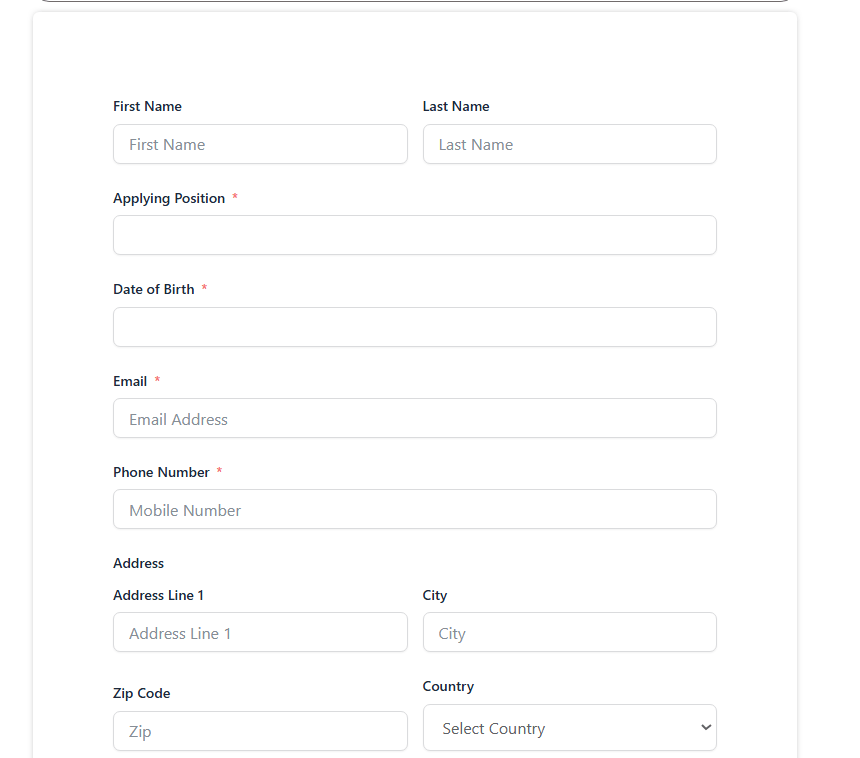The image size is (860, 758).
Task: Select the City input field
Action: pos(569,632)
